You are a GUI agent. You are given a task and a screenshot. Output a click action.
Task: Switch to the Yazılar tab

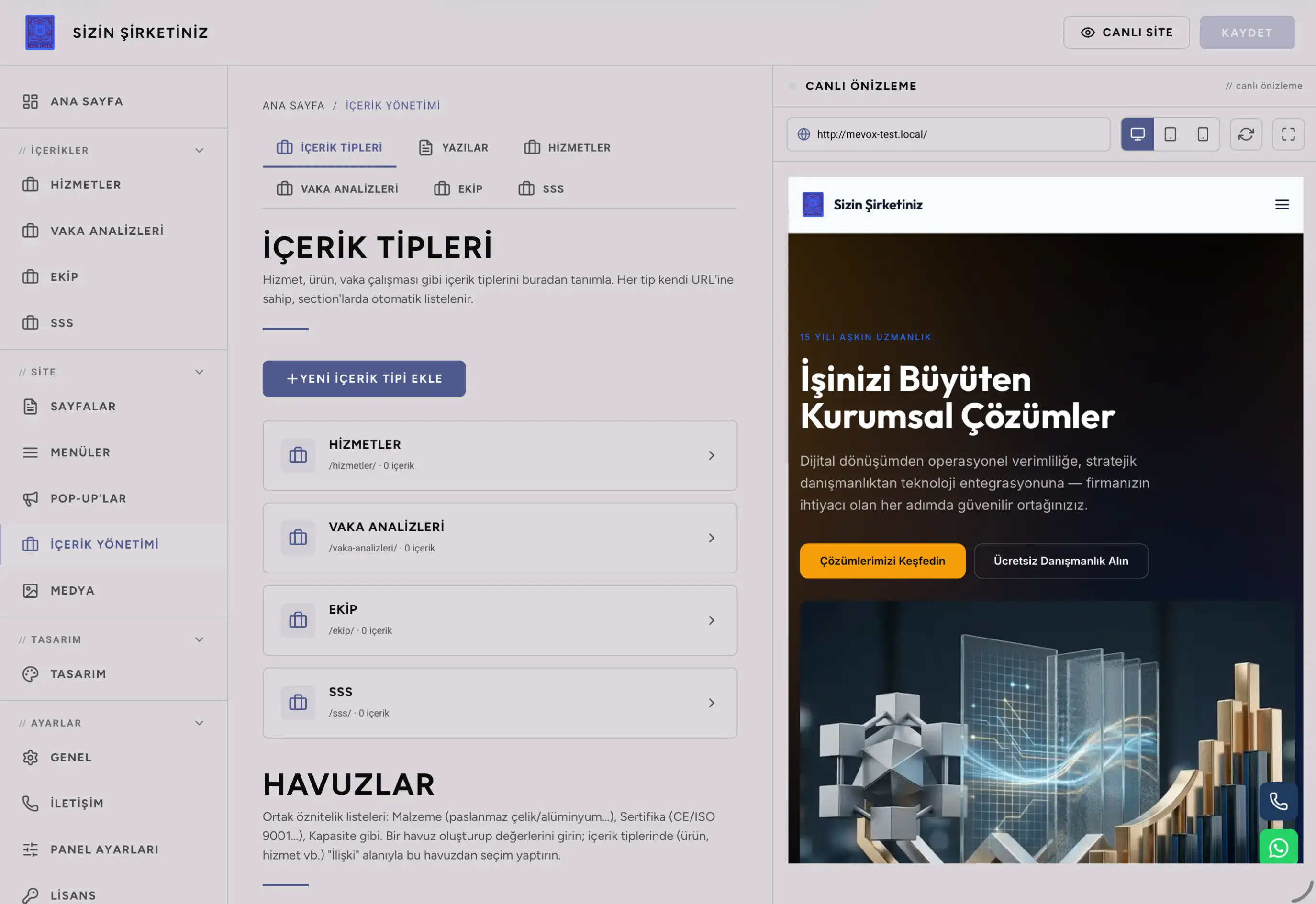453,148
